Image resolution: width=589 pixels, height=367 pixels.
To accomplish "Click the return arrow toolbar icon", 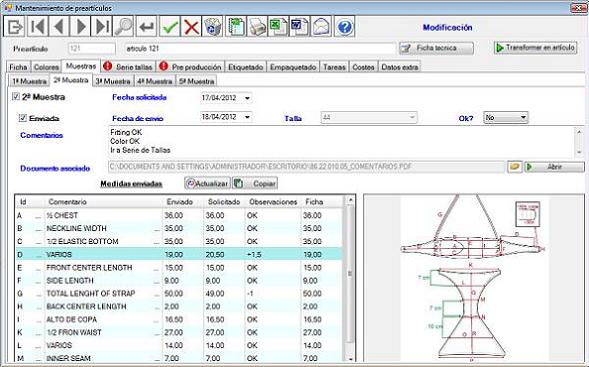I will [x=146, y=26].
